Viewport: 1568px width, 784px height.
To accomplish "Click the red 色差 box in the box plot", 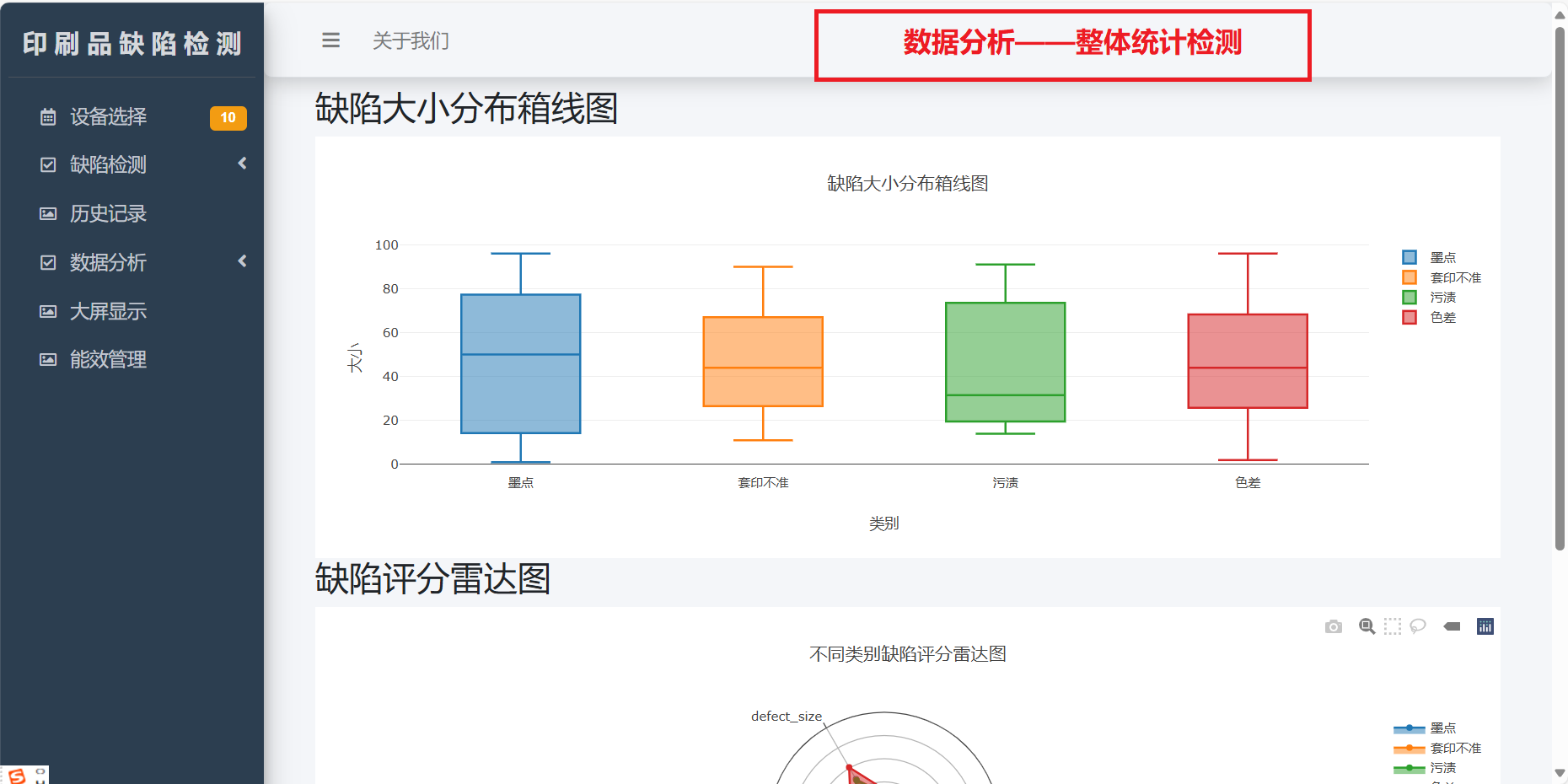I will point(1248,361).
